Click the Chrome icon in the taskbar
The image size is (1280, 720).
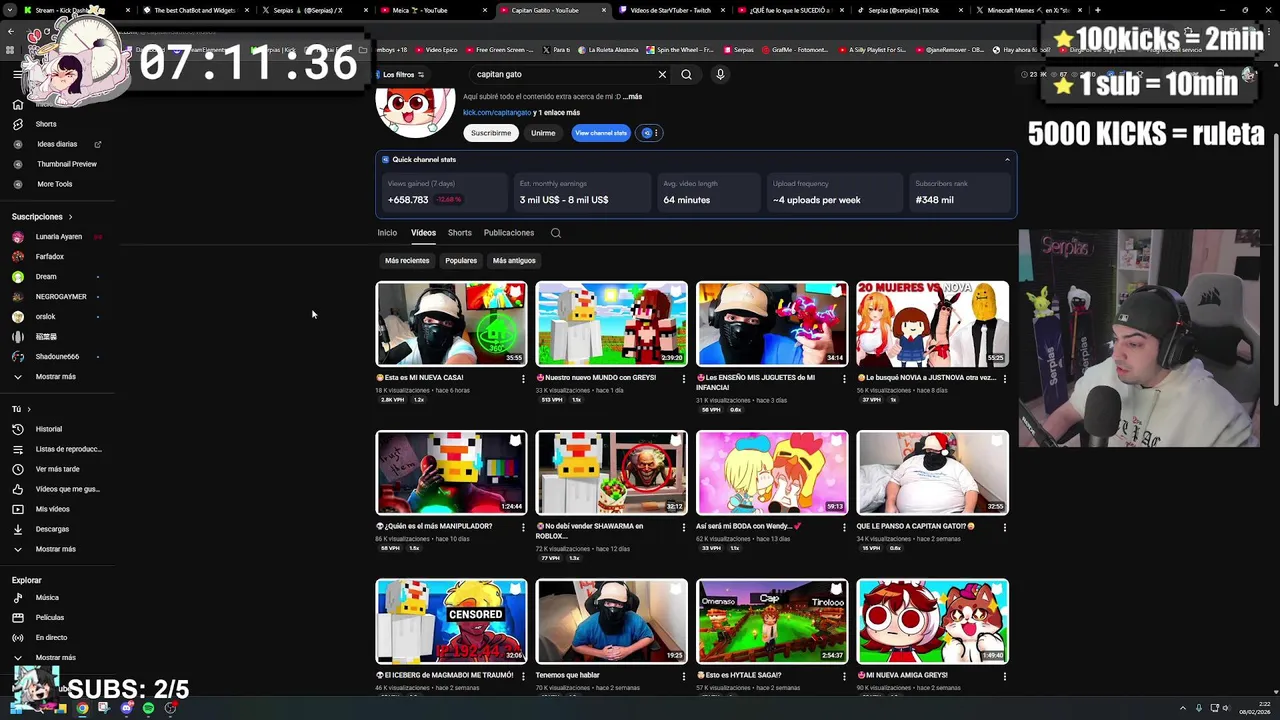tap(82, 708)
